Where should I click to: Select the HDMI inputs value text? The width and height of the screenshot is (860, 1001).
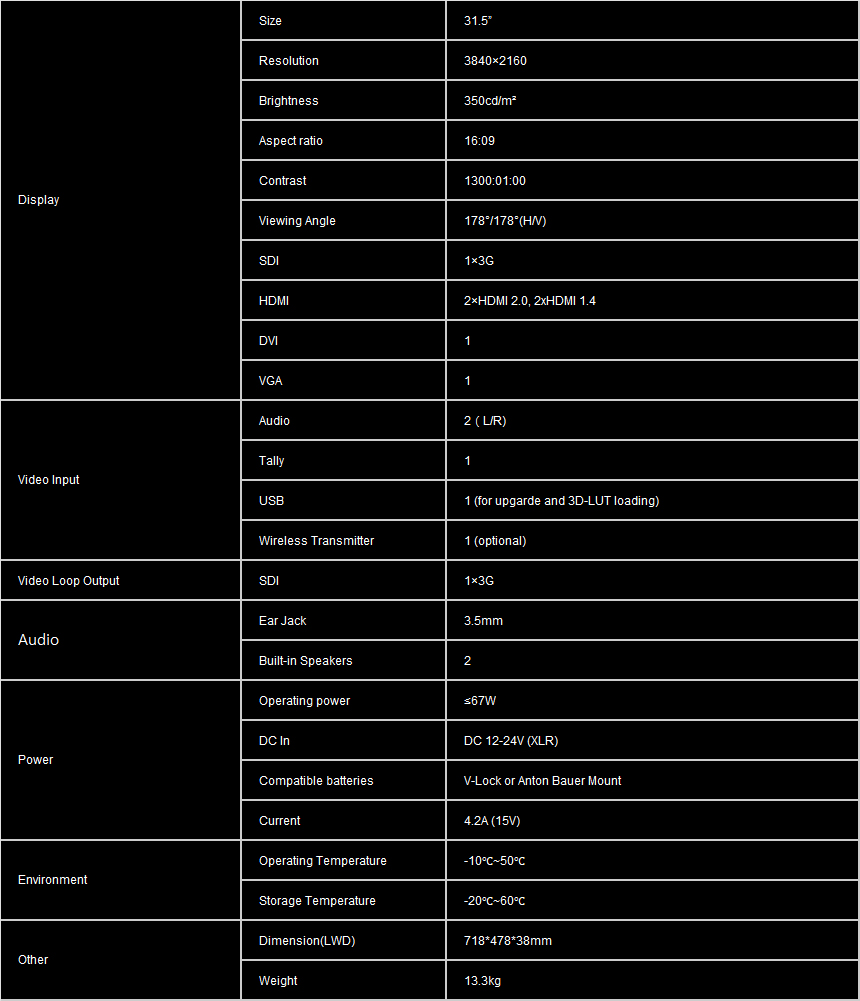pos(530,301)
